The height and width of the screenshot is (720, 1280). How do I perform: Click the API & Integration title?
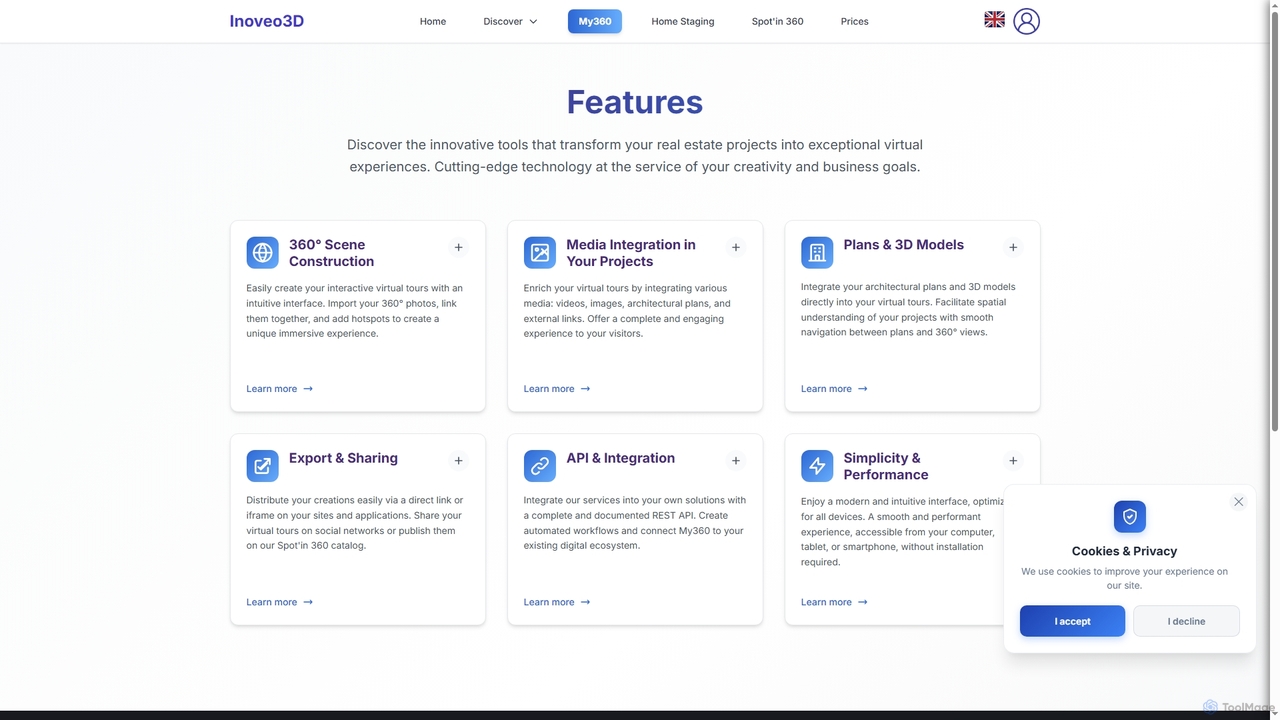click(x=620, y=458)
